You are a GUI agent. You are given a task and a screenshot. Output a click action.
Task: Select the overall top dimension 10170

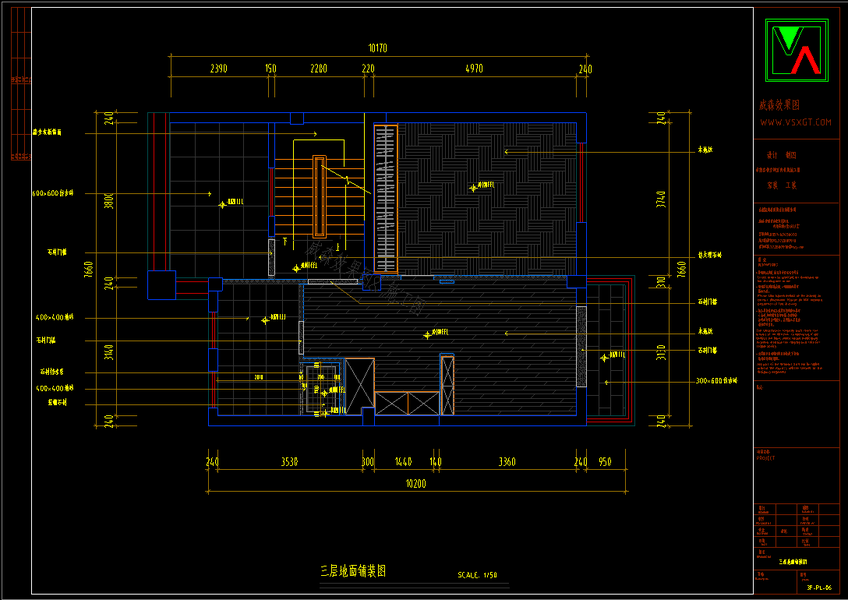click(x=377, y=48)
